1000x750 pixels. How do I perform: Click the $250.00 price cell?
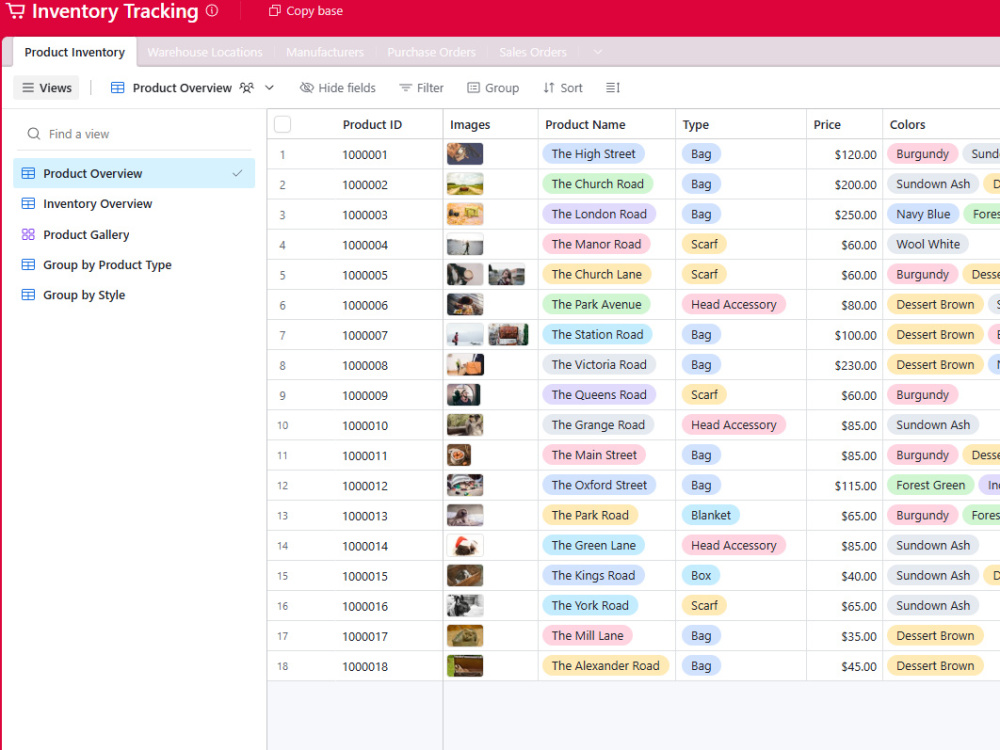pyautogui.click(x=844, y=215)
